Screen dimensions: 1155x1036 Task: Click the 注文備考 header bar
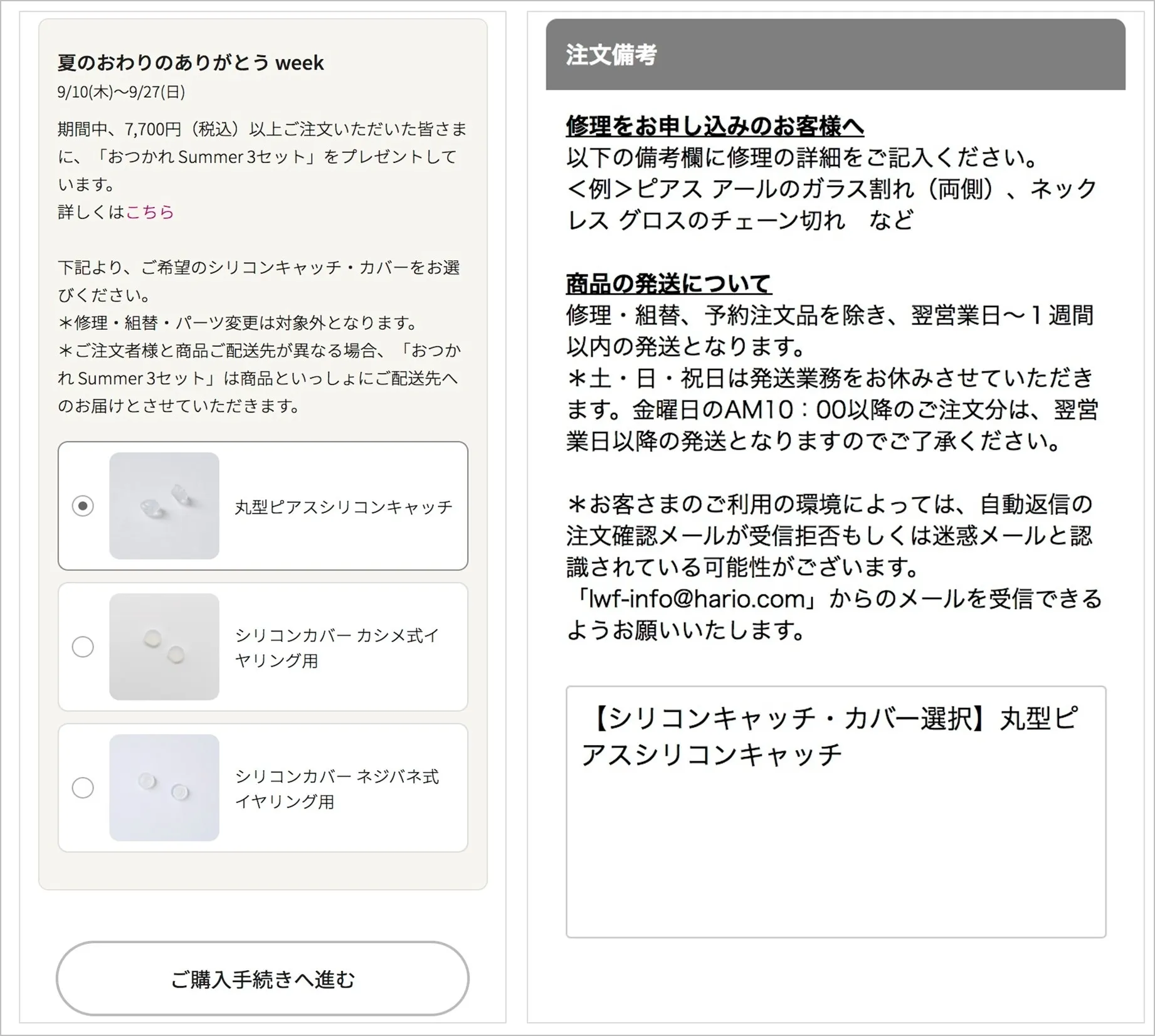pos(836,55)
